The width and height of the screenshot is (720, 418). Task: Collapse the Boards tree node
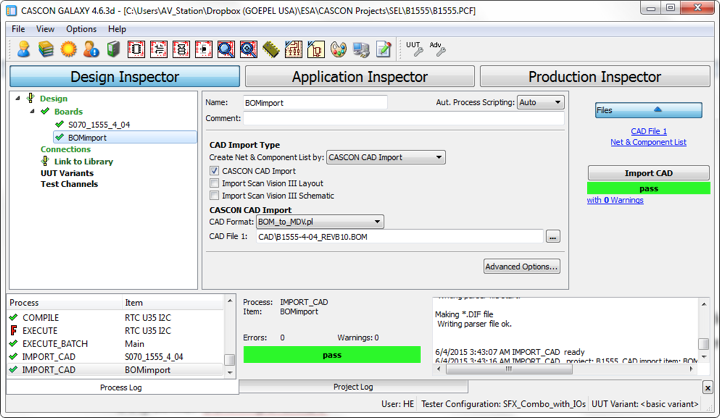tap(32, 111)
